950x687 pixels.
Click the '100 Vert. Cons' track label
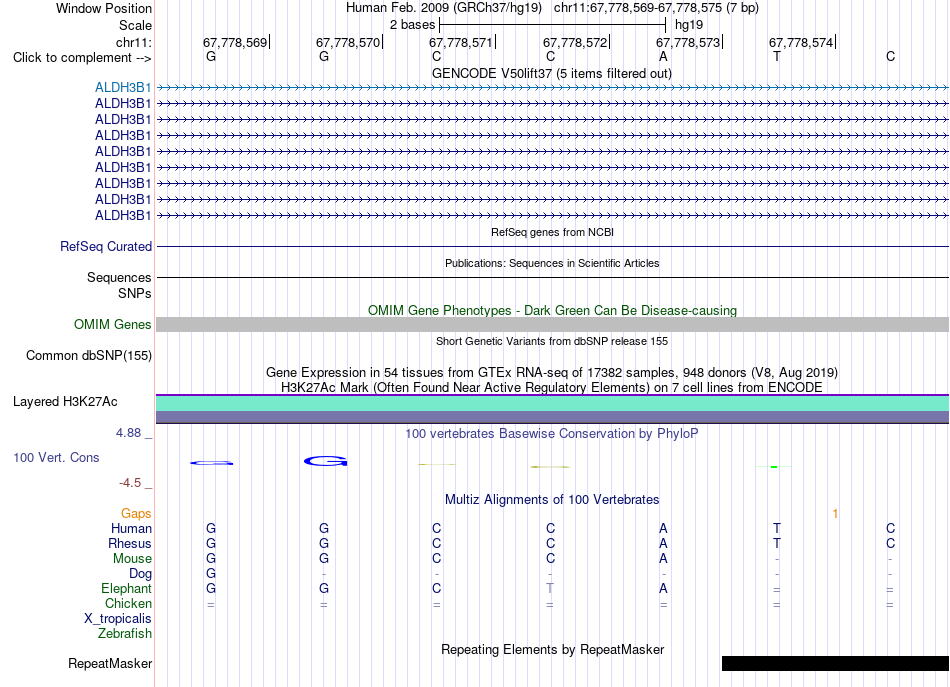tap(56, 457)
